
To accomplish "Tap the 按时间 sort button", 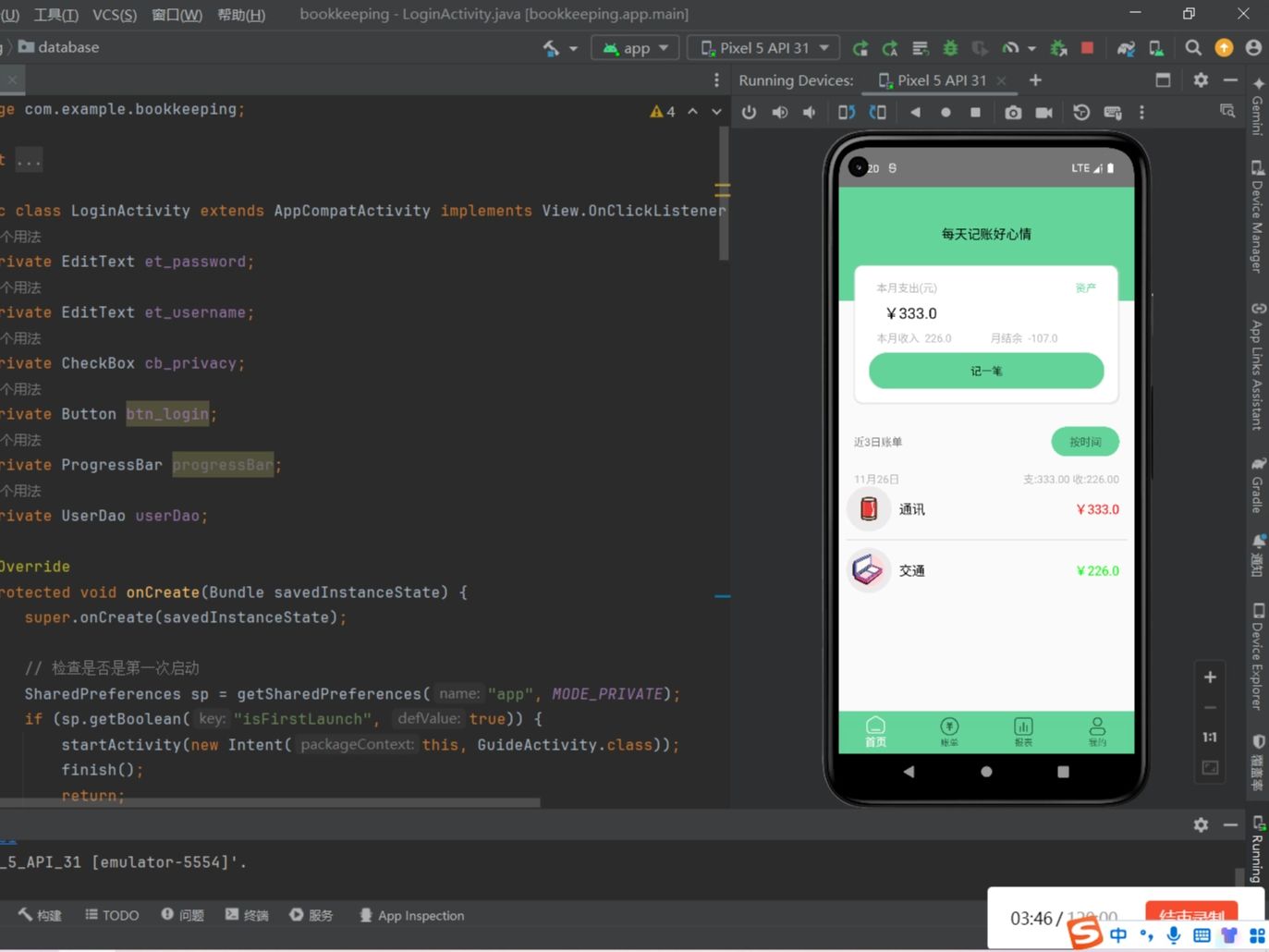I will click(x=1085, y=442).
